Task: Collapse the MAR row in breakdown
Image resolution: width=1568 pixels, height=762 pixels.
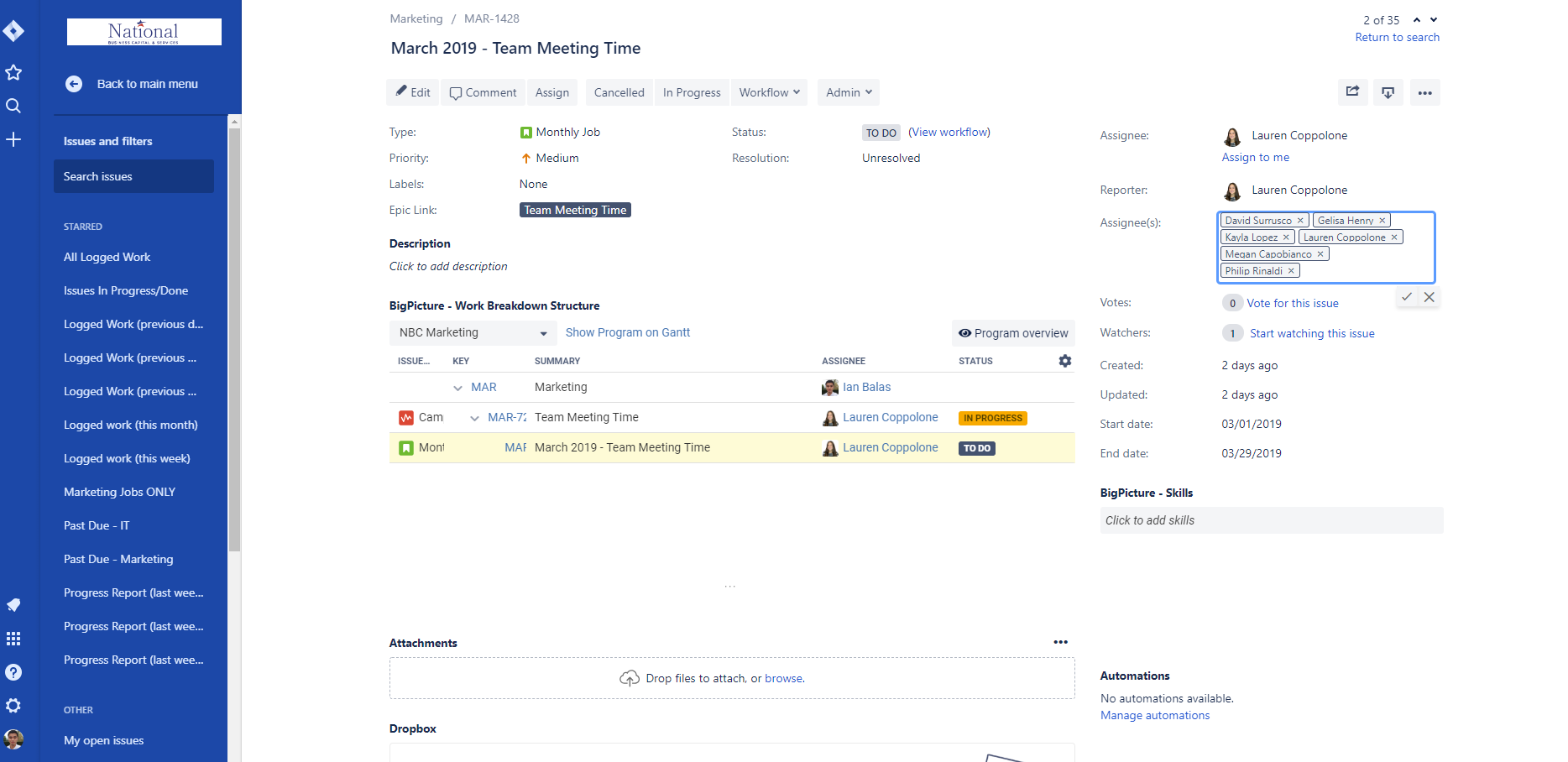Action: pyautogui.click(x=457, y=388)
